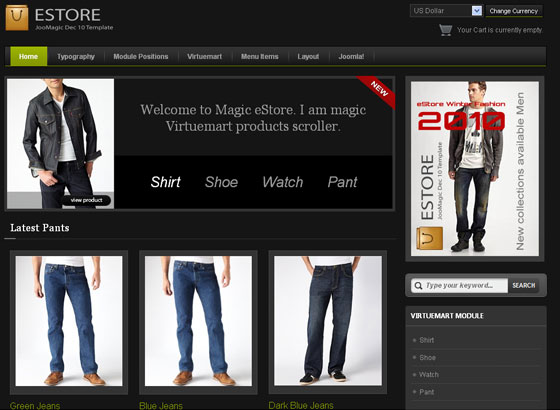Open the Dark Blue Jeans product thumbnail
Image resolution: width=560 pixels, height=410 pixels.
[328, 321]
